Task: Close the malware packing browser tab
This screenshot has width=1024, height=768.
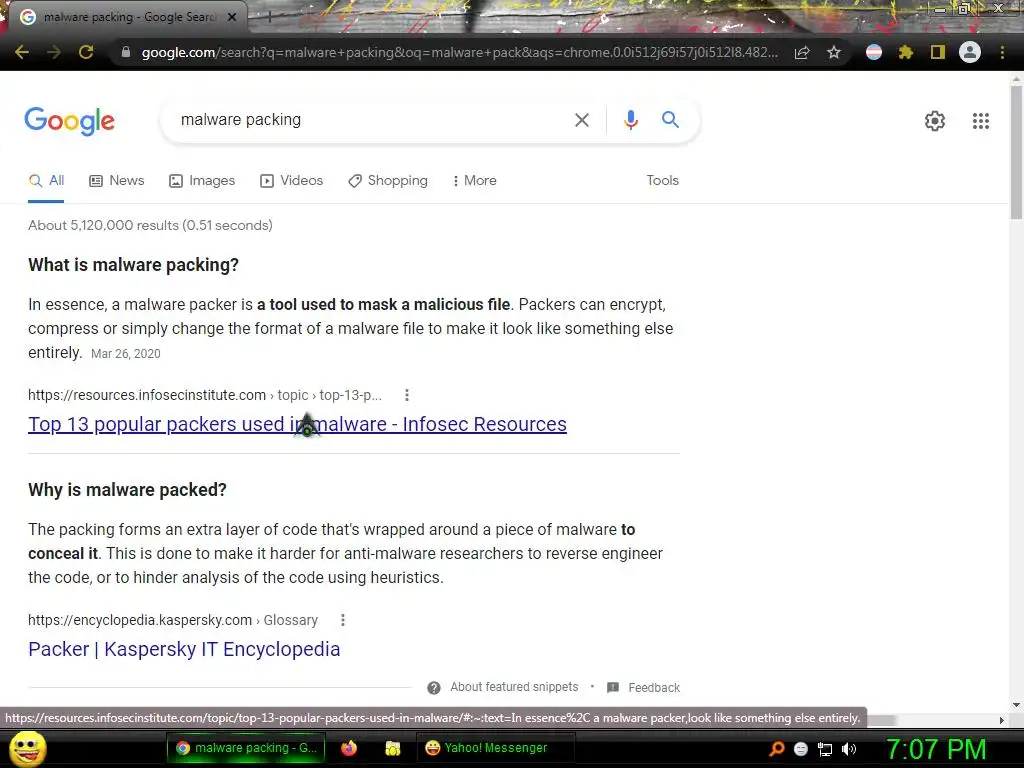Action: coord(232,18)
